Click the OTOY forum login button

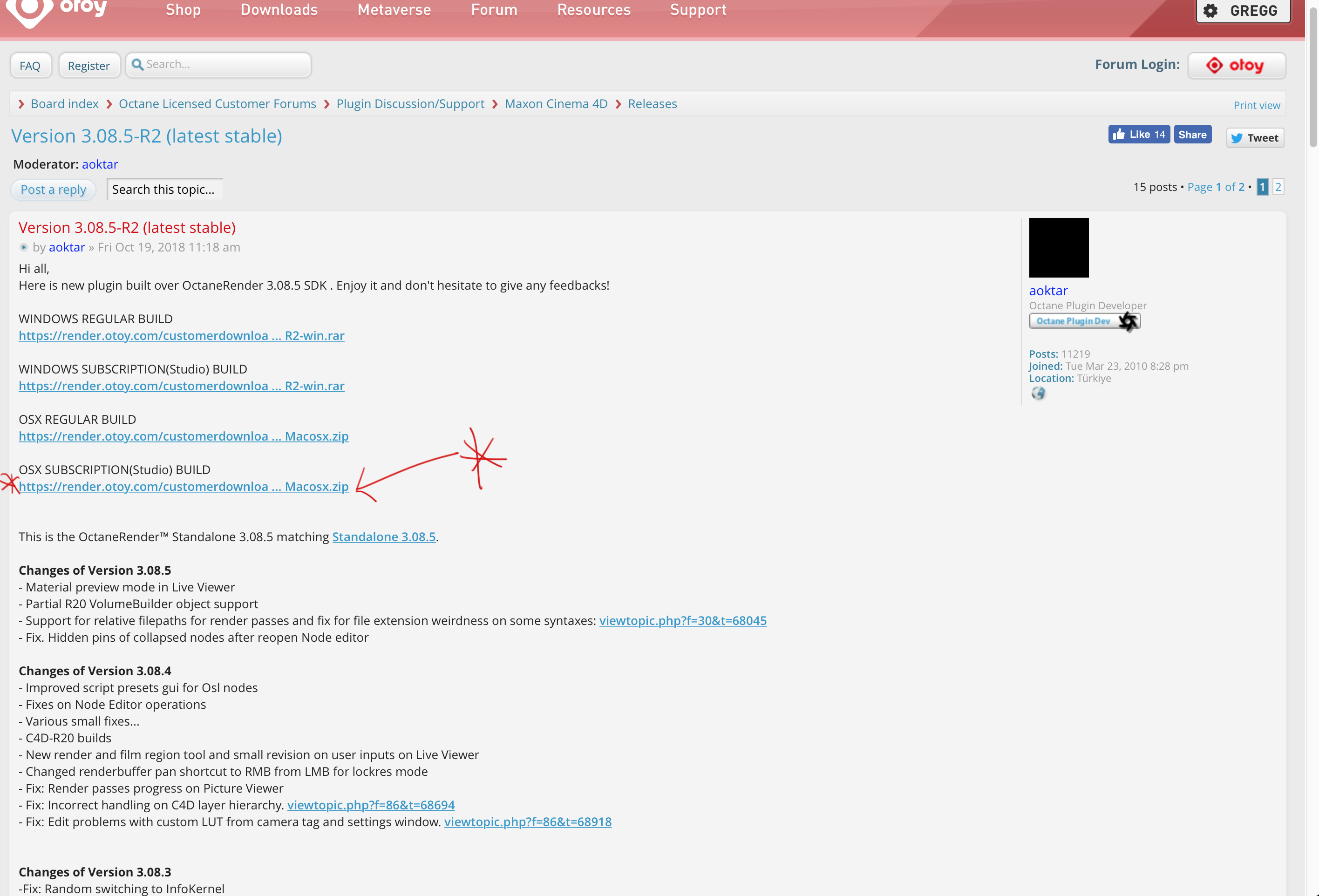coord(1236,66)
